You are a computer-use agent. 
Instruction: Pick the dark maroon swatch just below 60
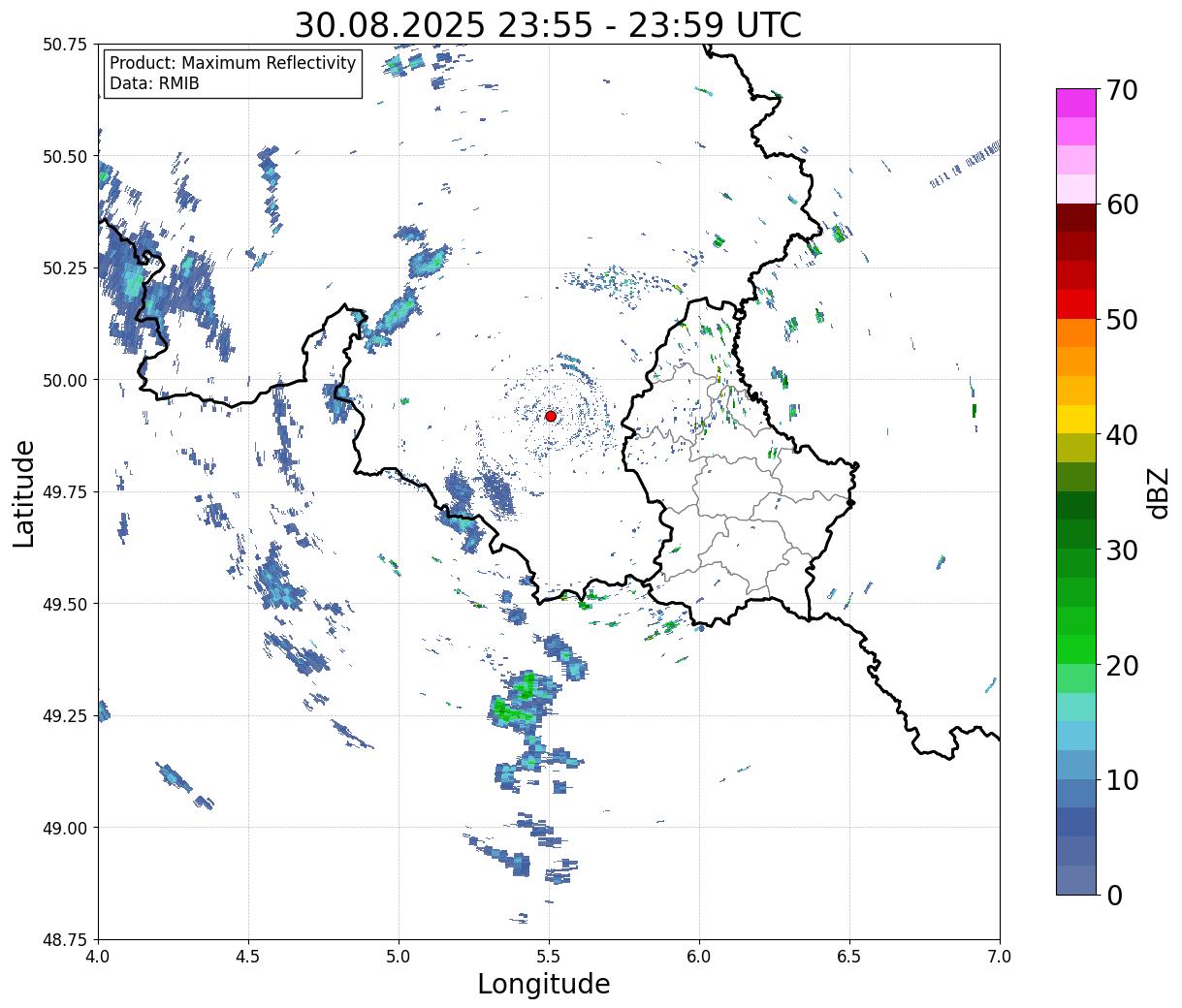tap(1076, 218)
